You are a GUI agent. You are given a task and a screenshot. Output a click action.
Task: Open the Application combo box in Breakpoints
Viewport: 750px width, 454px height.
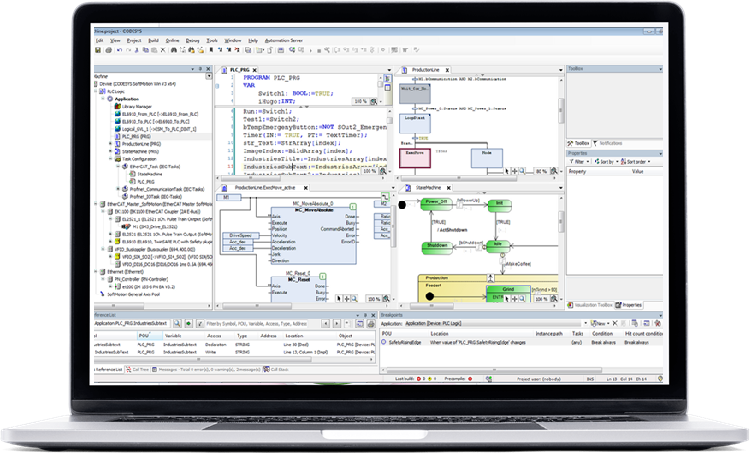(496, 323)
